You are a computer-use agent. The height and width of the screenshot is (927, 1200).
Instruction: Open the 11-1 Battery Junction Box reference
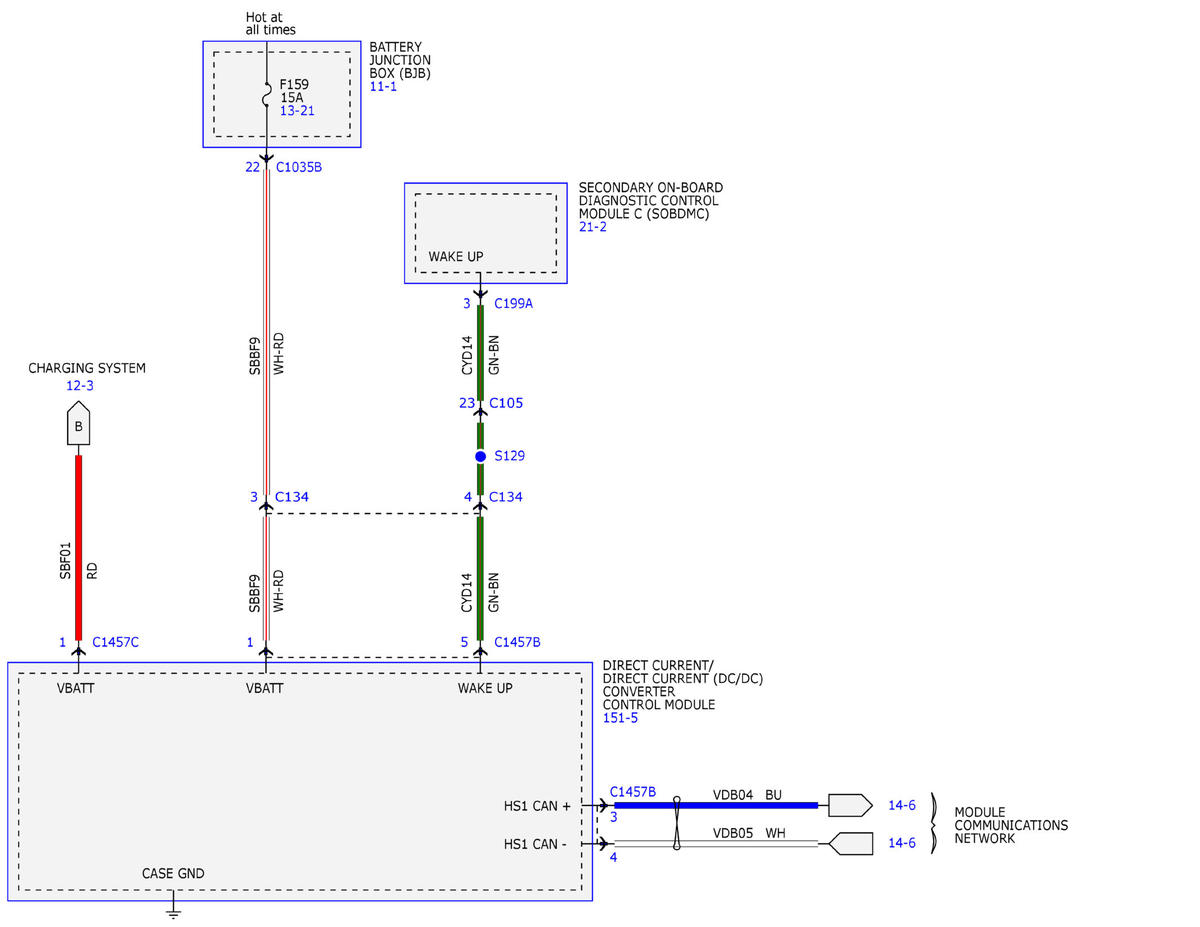[x=383, y=88]
